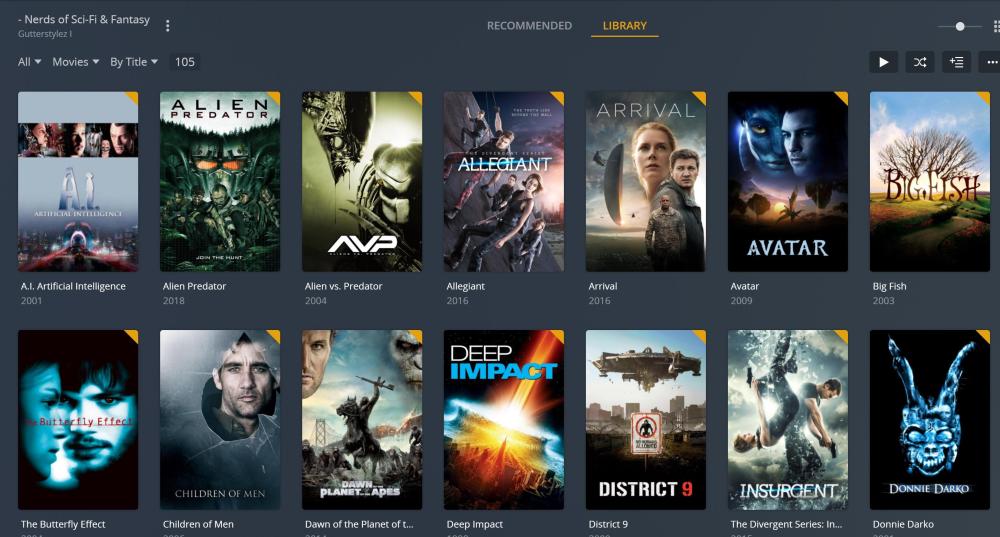Open the Avatar movie poster
Screen dimensions: 1000x537
pyautogui.click(x=787, y=181)
